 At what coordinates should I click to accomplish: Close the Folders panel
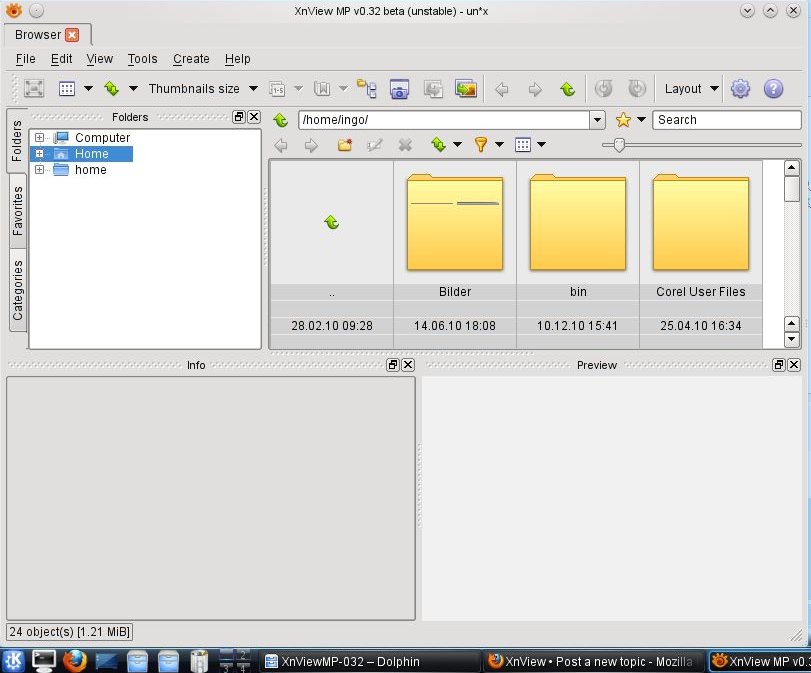tap(254, 117)
